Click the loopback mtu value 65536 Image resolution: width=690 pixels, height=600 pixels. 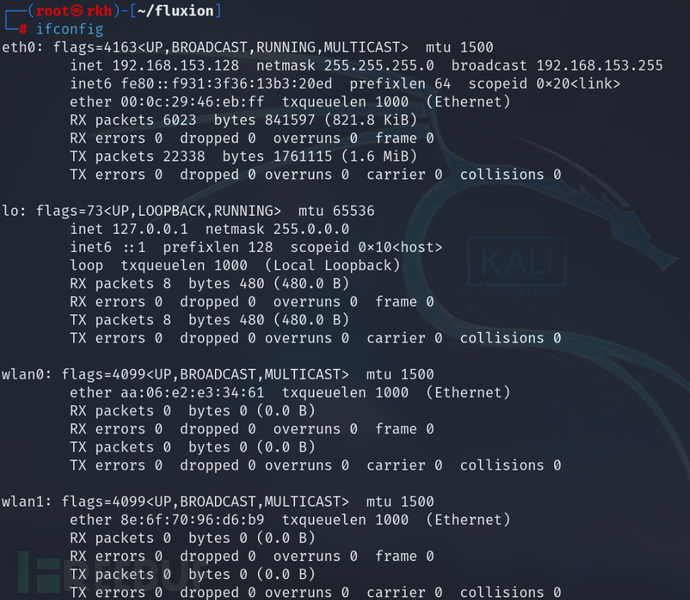click(x=354, y=211)
